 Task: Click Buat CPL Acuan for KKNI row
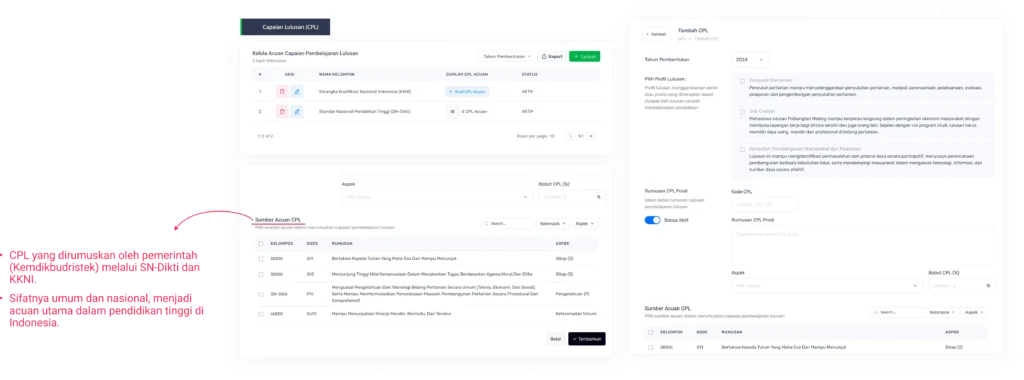[x=468, y=92]
